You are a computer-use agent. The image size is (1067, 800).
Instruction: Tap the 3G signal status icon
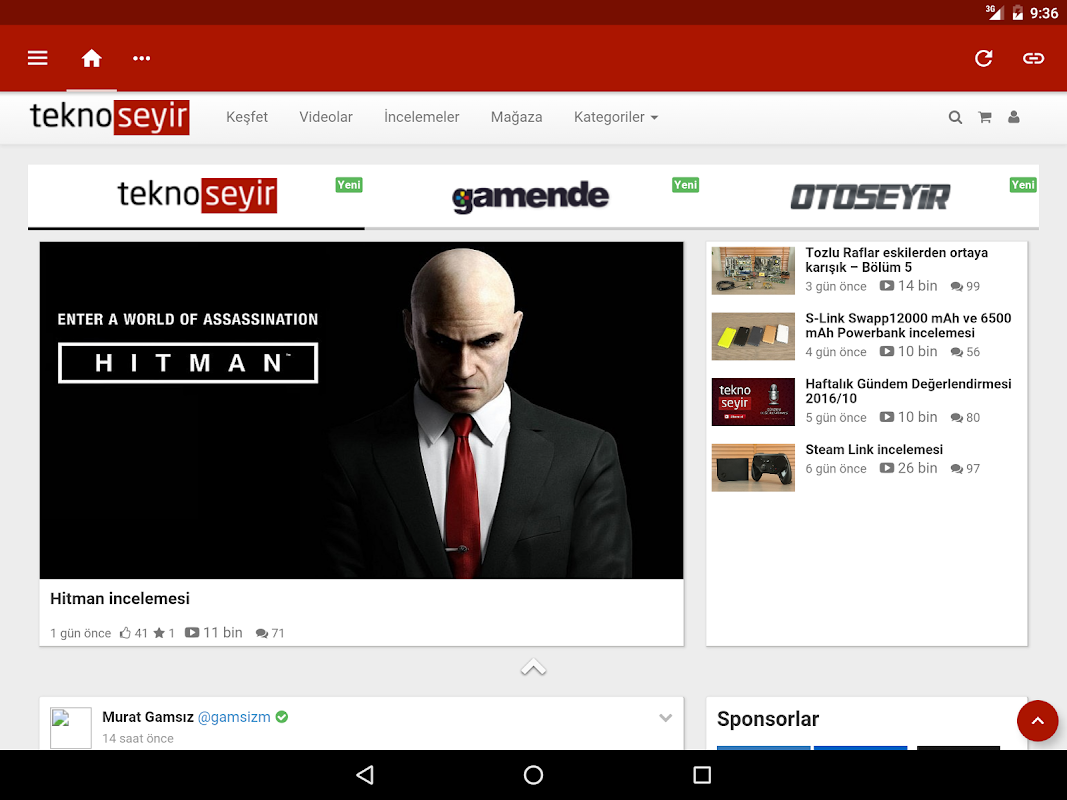point(994,12)
